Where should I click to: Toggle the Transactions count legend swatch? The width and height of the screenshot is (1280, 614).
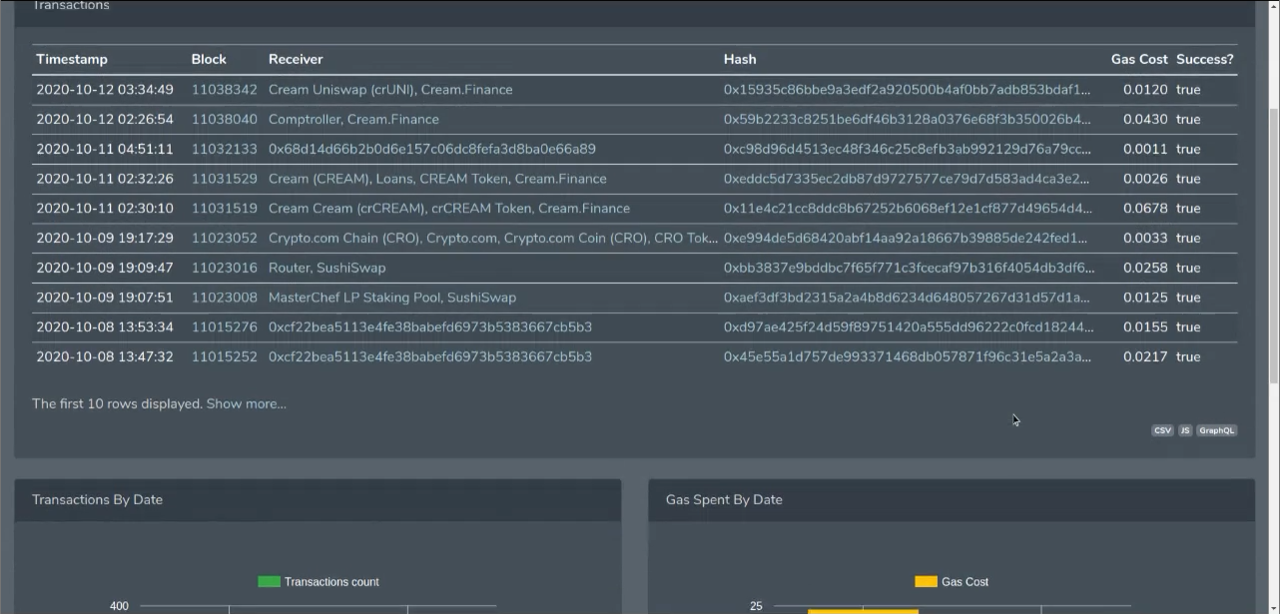[268, 581]
